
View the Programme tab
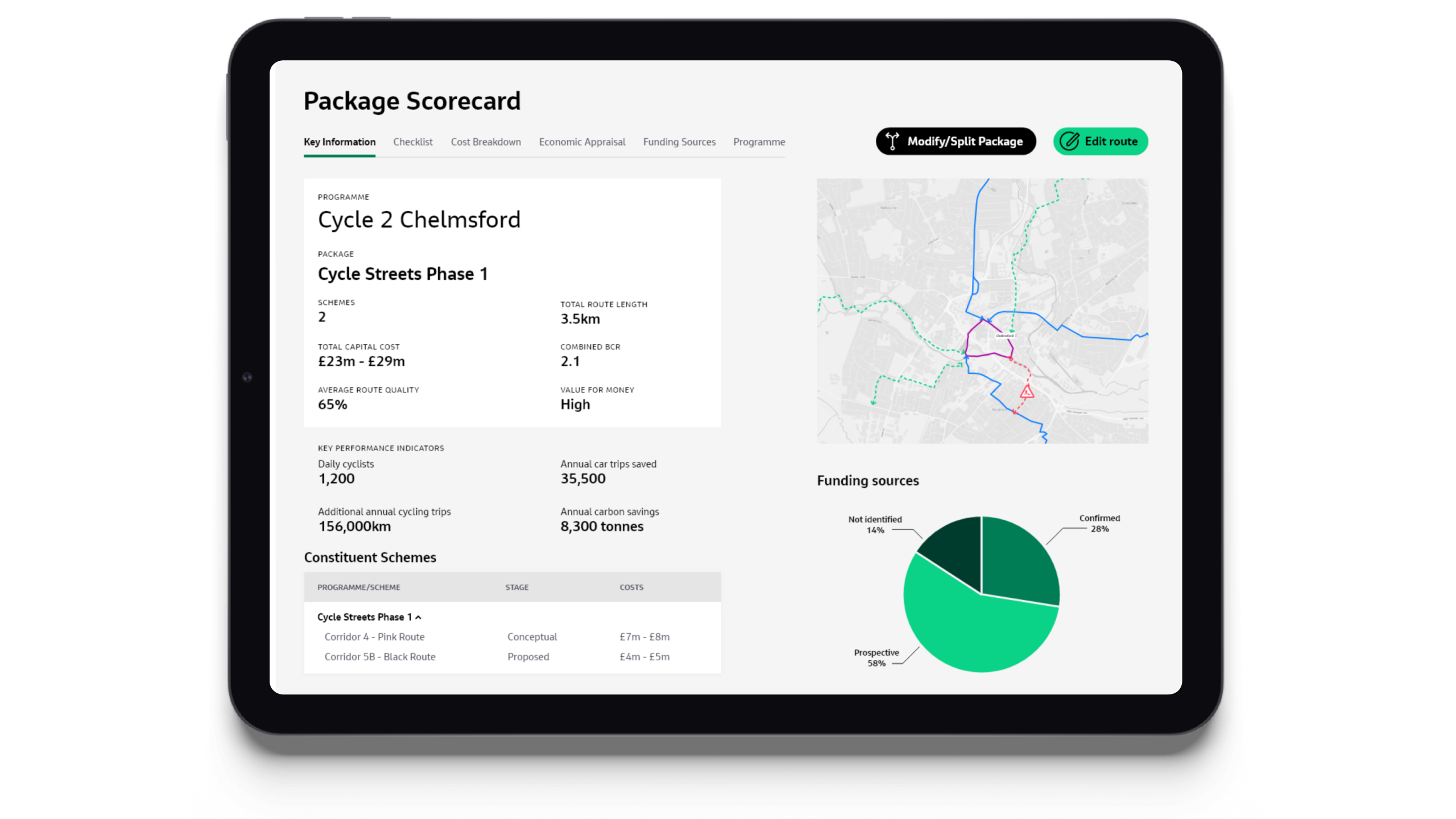(759, 142)
